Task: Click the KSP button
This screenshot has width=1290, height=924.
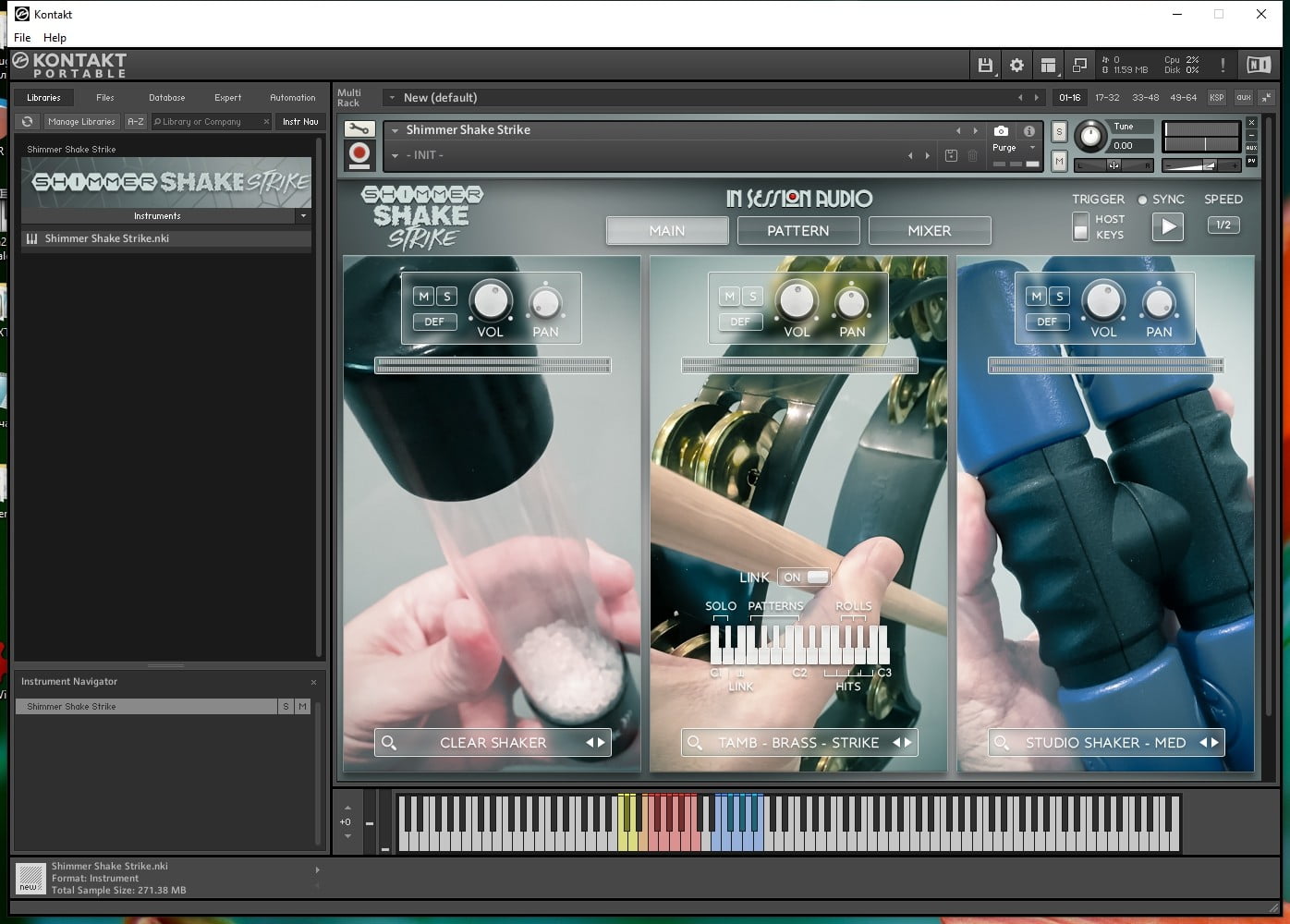Action: (1217, 97)
